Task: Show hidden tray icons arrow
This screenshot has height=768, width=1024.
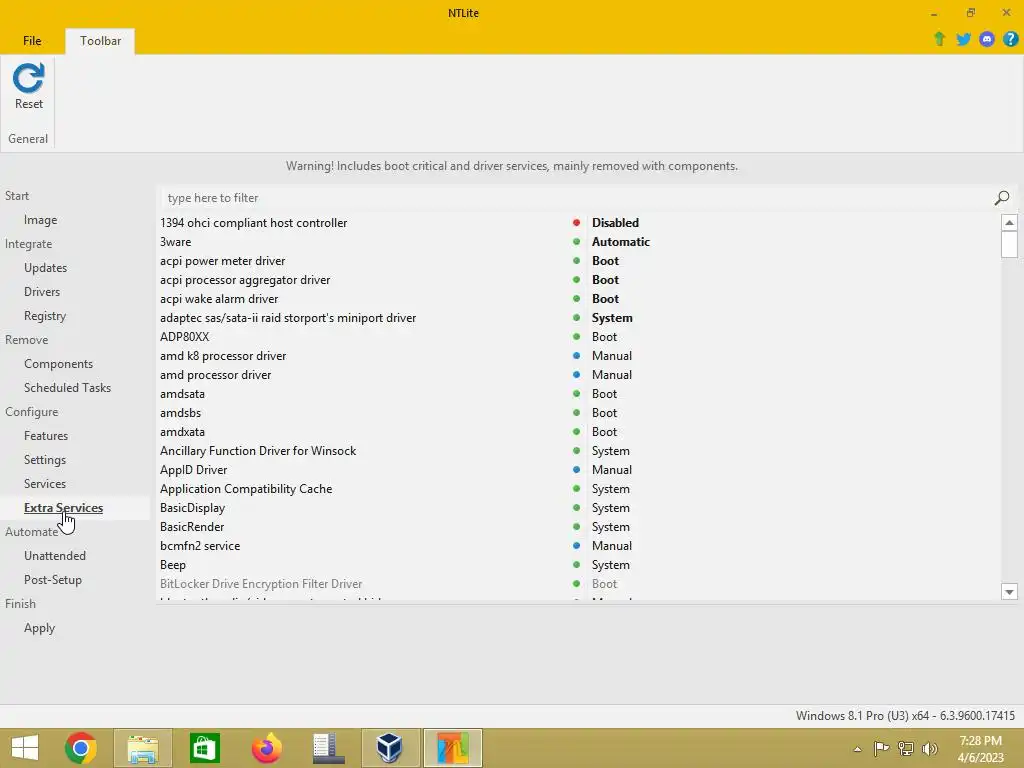Action: coord(857,749)
